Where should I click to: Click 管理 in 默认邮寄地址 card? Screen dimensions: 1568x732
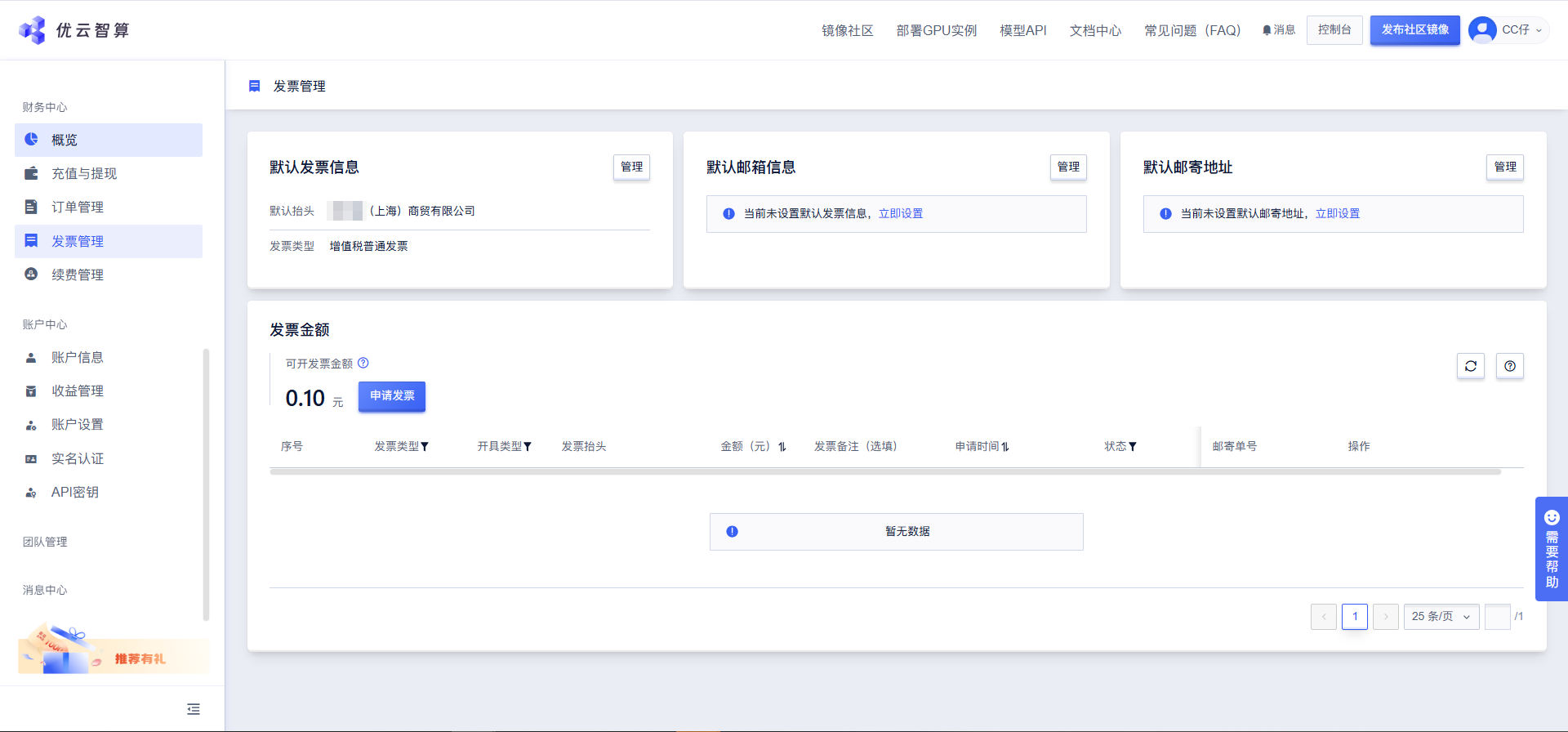point(1505,167)
